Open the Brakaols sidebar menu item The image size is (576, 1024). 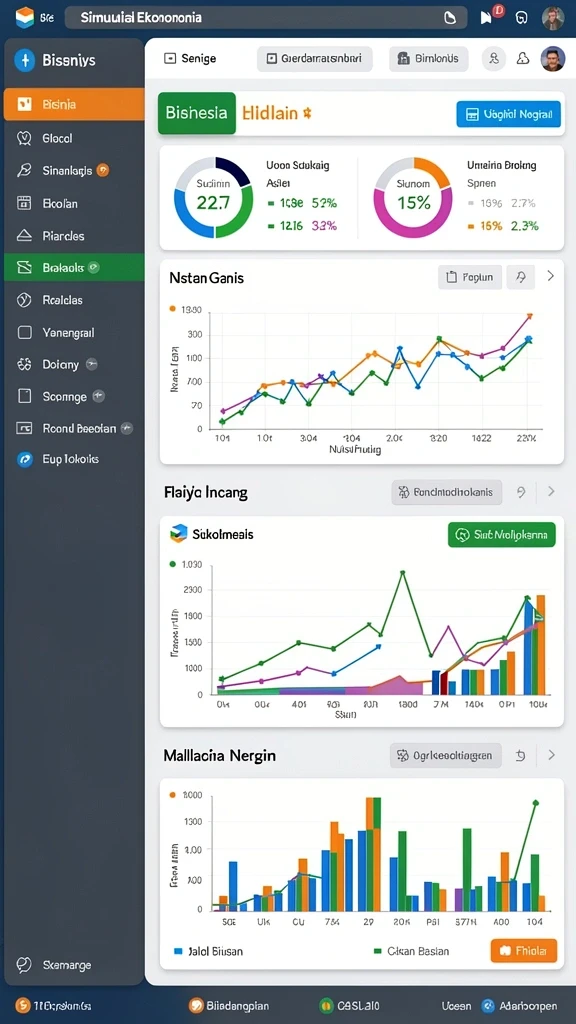coord(74,267)
